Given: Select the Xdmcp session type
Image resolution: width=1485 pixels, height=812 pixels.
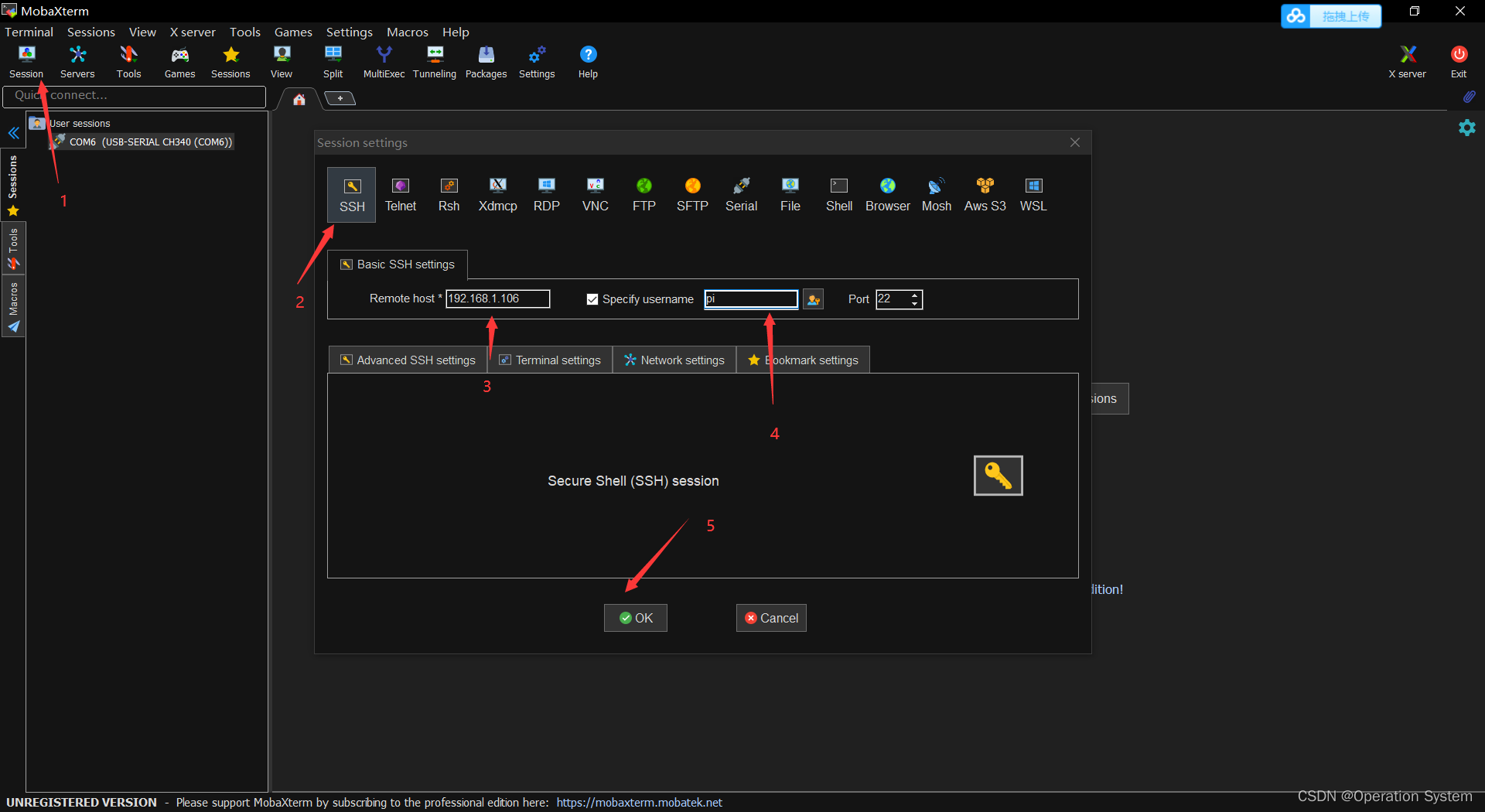Looking at the screenshot, I should 497,195.
